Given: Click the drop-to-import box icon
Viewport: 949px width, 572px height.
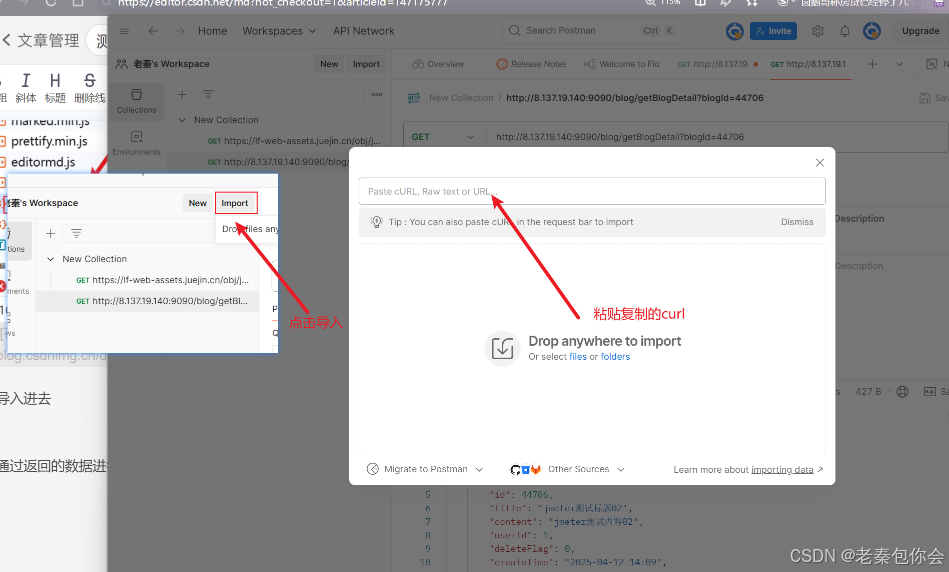Looking at the screenshot, I should [502, 348].
